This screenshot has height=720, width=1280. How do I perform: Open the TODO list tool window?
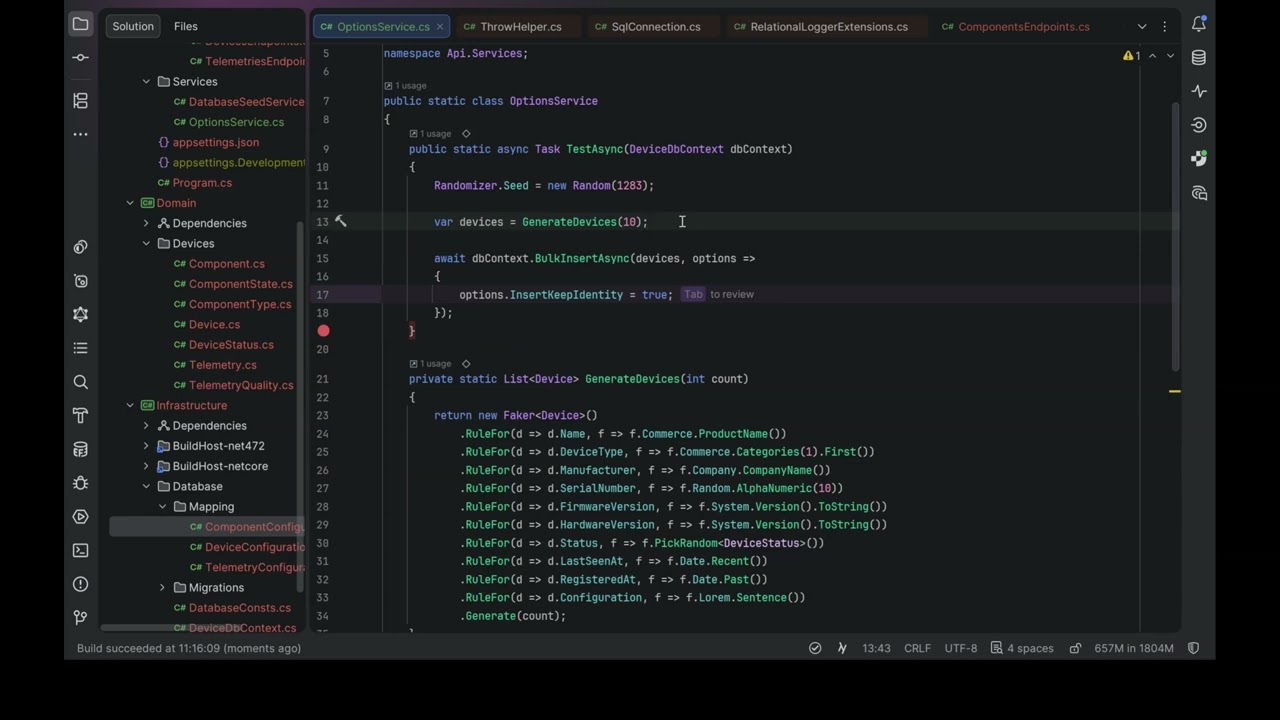(81, 348)
